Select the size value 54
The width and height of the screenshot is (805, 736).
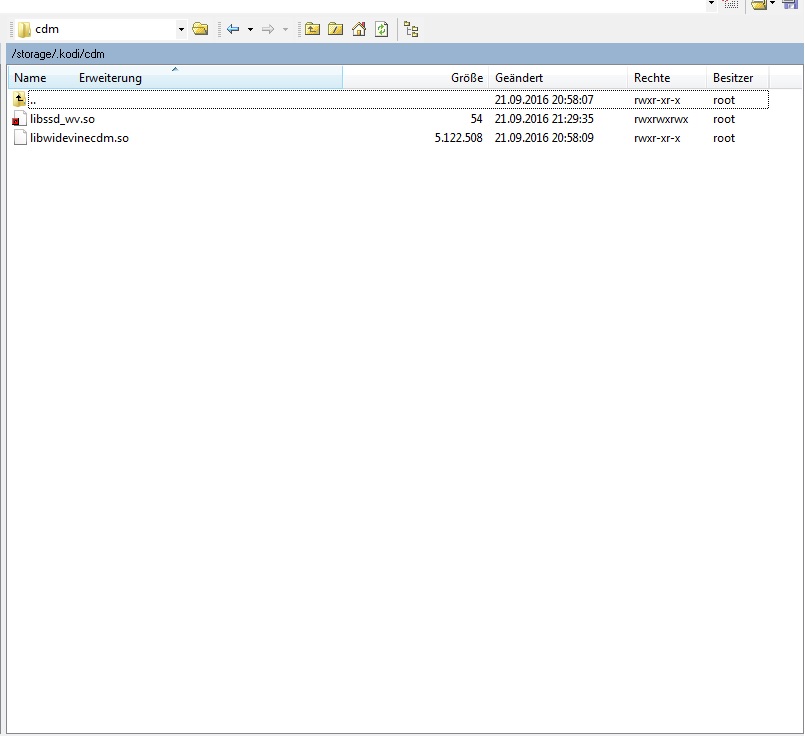(x=476, y=119)
